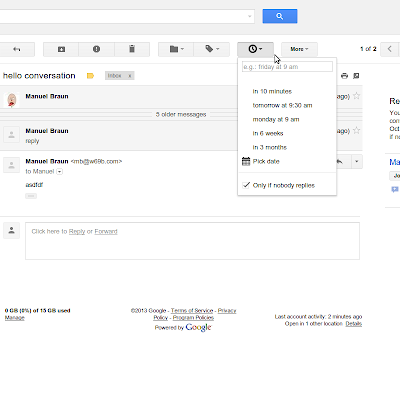
Task: Click inside the reply compose box
Action: 192,241
